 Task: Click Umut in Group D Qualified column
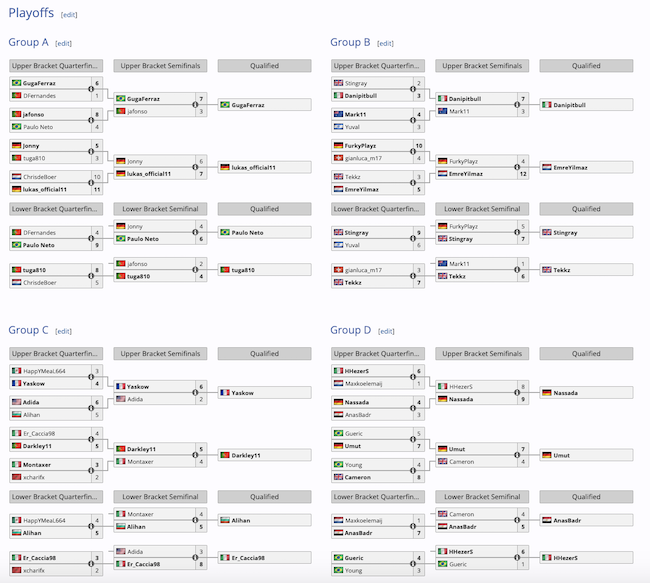pos(562,456)
